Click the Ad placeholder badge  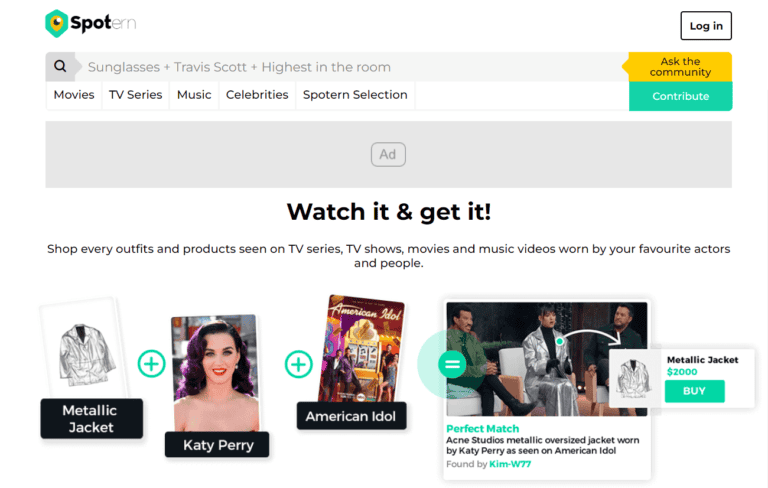[388, 154]
